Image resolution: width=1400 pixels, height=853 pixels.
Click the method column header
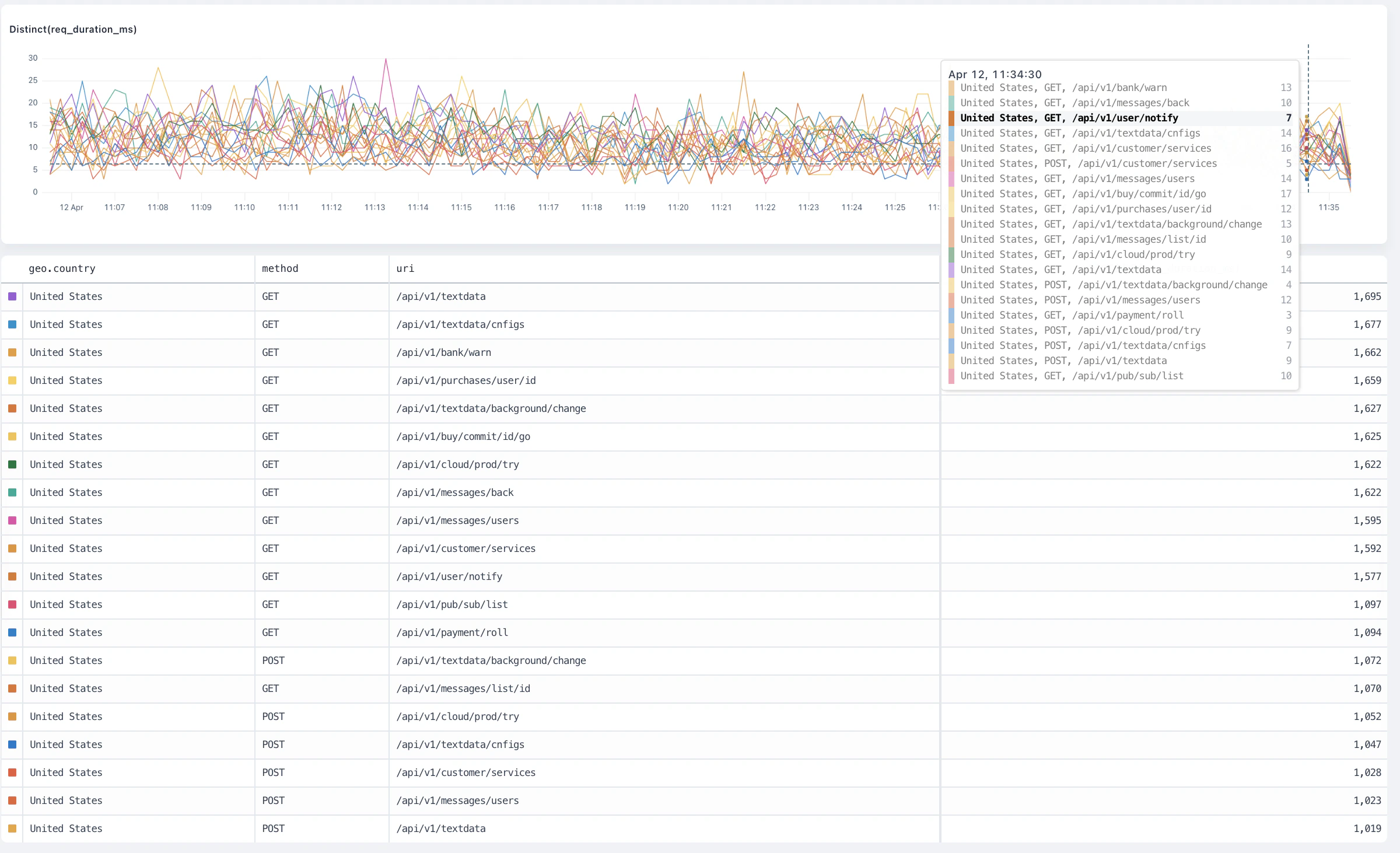click(x=281, y=268)
